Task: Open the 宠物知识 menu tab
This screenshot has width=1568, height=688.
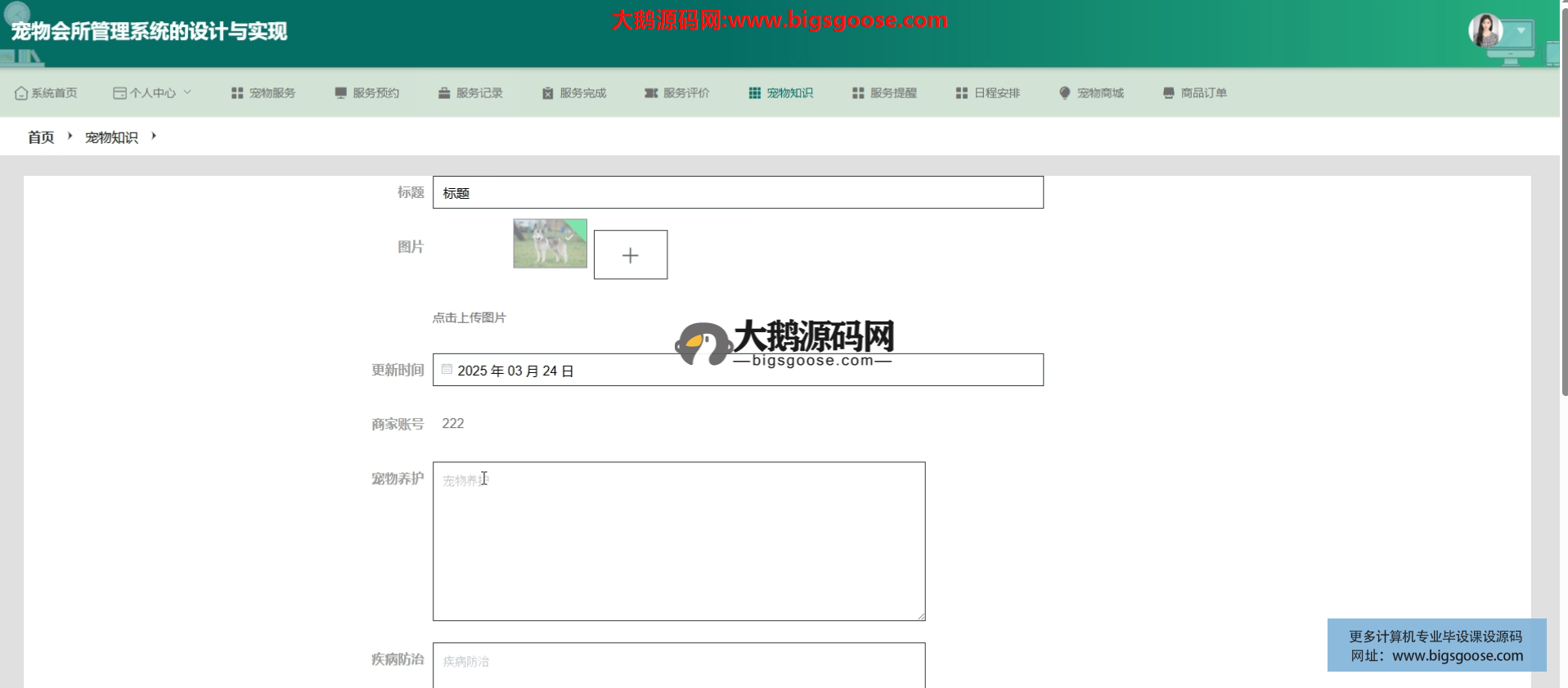Action: click(781, 93)
